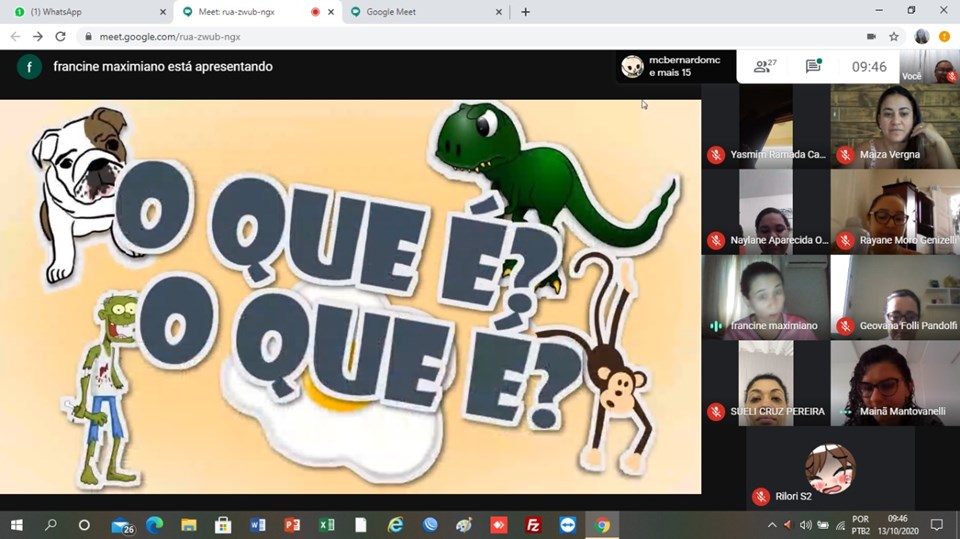Viewport: 960px width, 539px height.
Task: Open the Chrome profile avatar
Action: pos(921,36)
